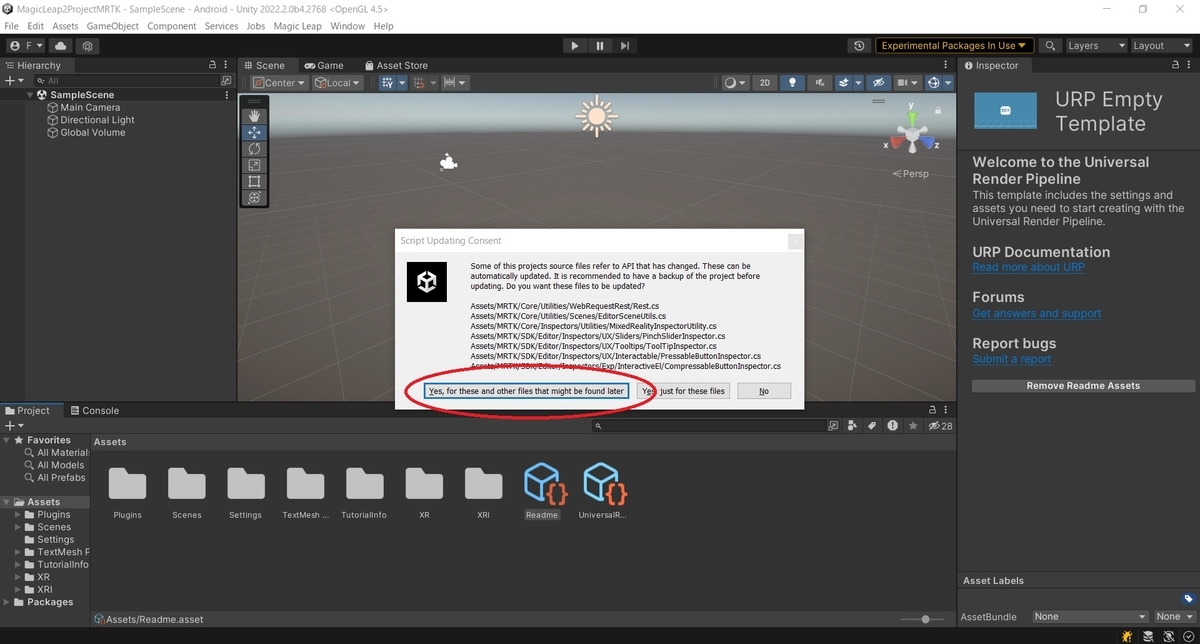This screenshot has height=644, width=1200.
Task: Open 'Read more about URP' link
Action: pyautogui.click(x=1029, y=267)
